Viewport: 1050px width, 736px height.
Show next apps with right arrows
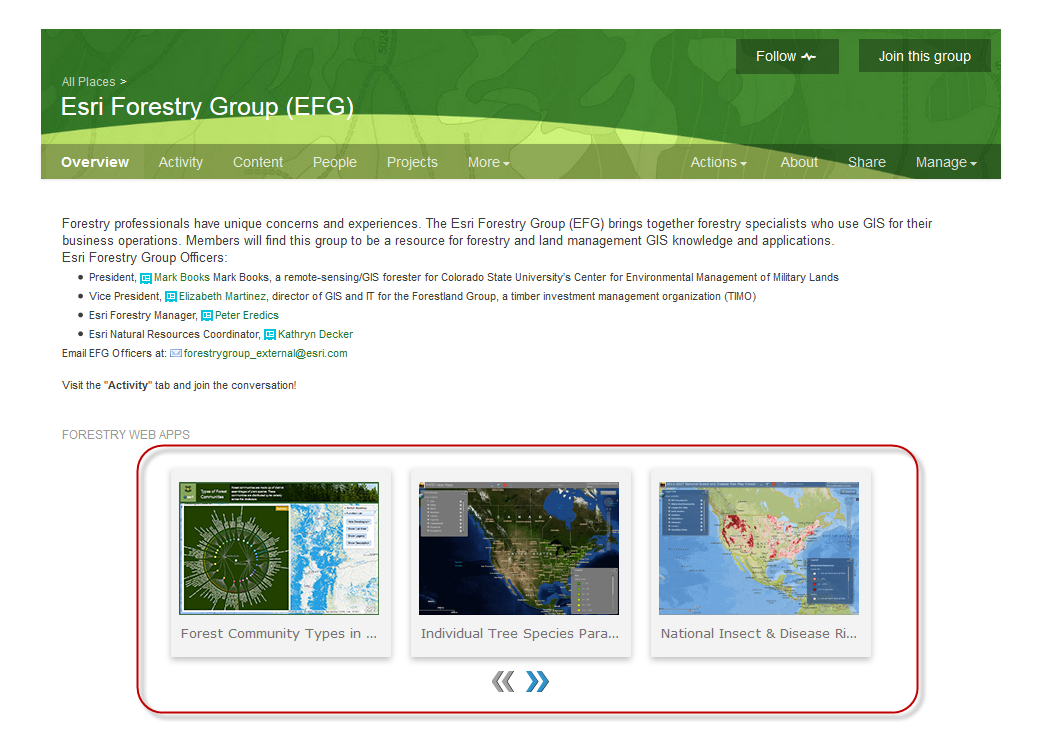click(x=538, y=682)
